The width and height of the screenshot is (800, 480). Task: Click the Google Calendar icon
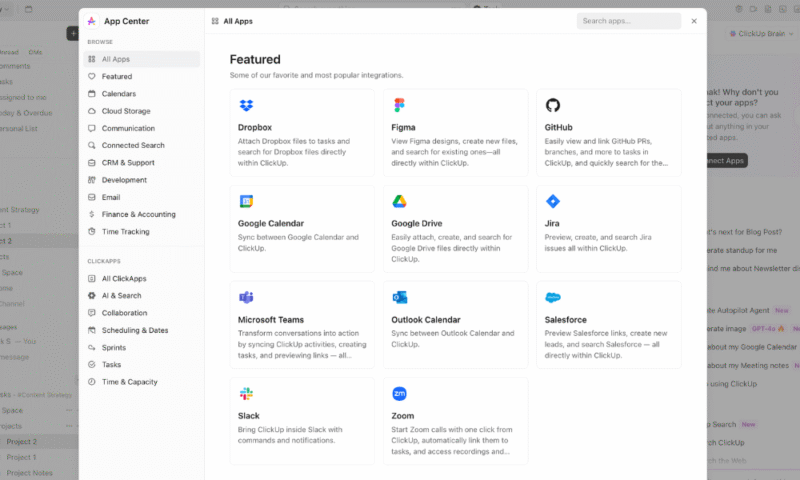[x=246, y=201]
